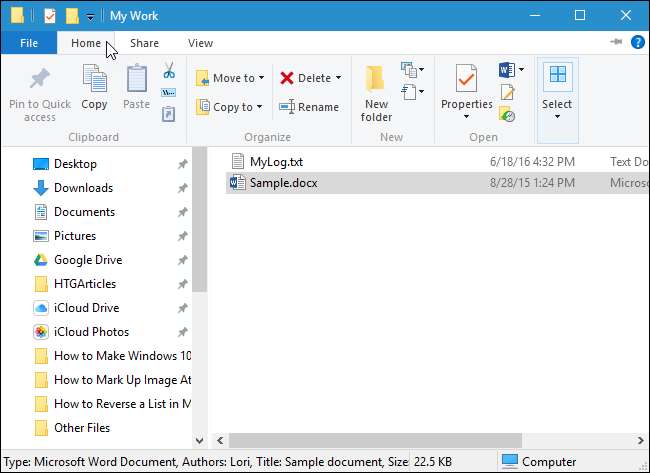The height and width of the screenshot is (473, 650).
Task: Click Properties icon in quick access toolbar
Action: [50, 16]
